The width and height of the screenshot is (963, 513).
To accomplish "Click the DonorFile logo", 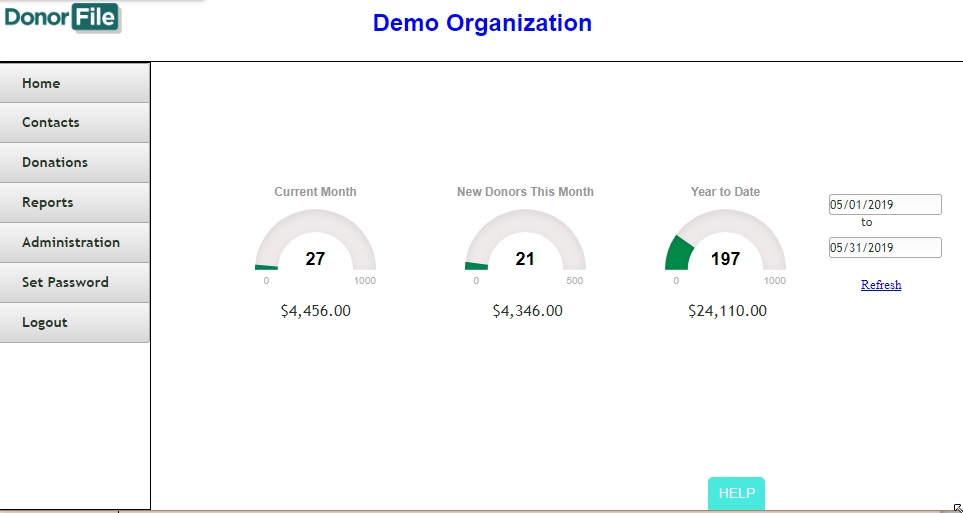I will pos(62,18).
